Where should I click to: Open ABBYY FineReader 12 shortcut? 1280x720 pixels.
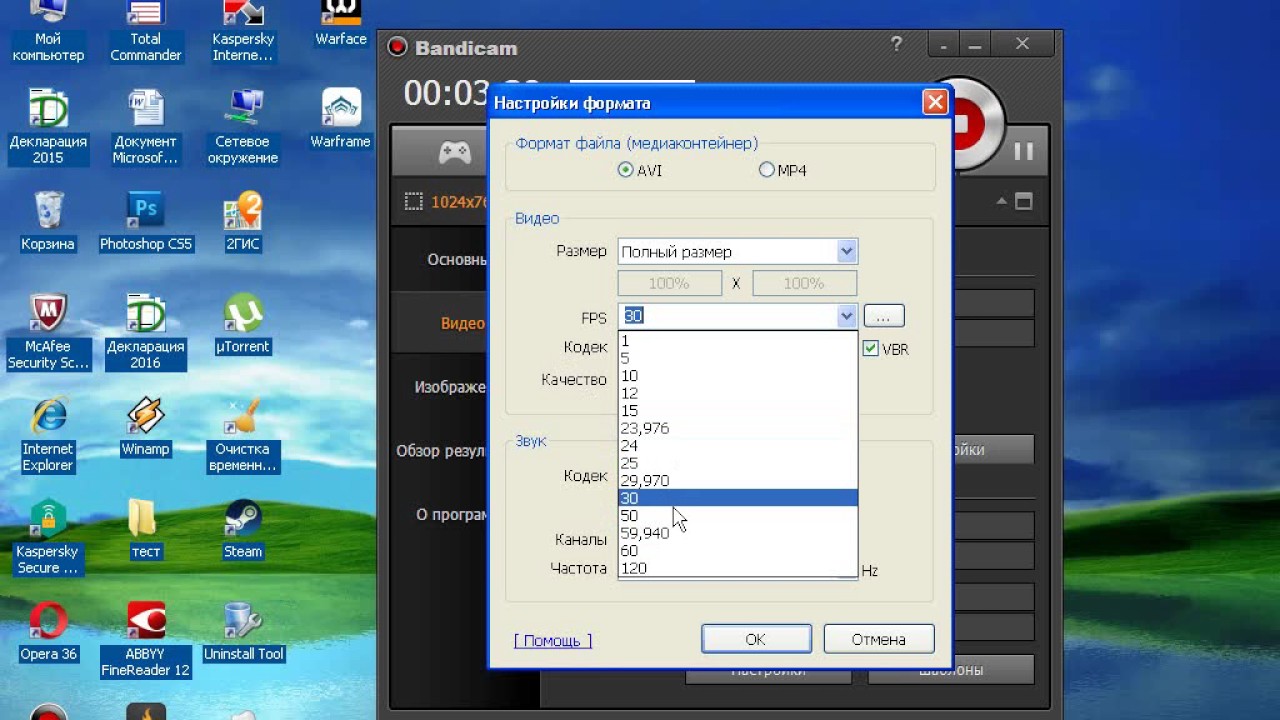click(x=145, y=640)
